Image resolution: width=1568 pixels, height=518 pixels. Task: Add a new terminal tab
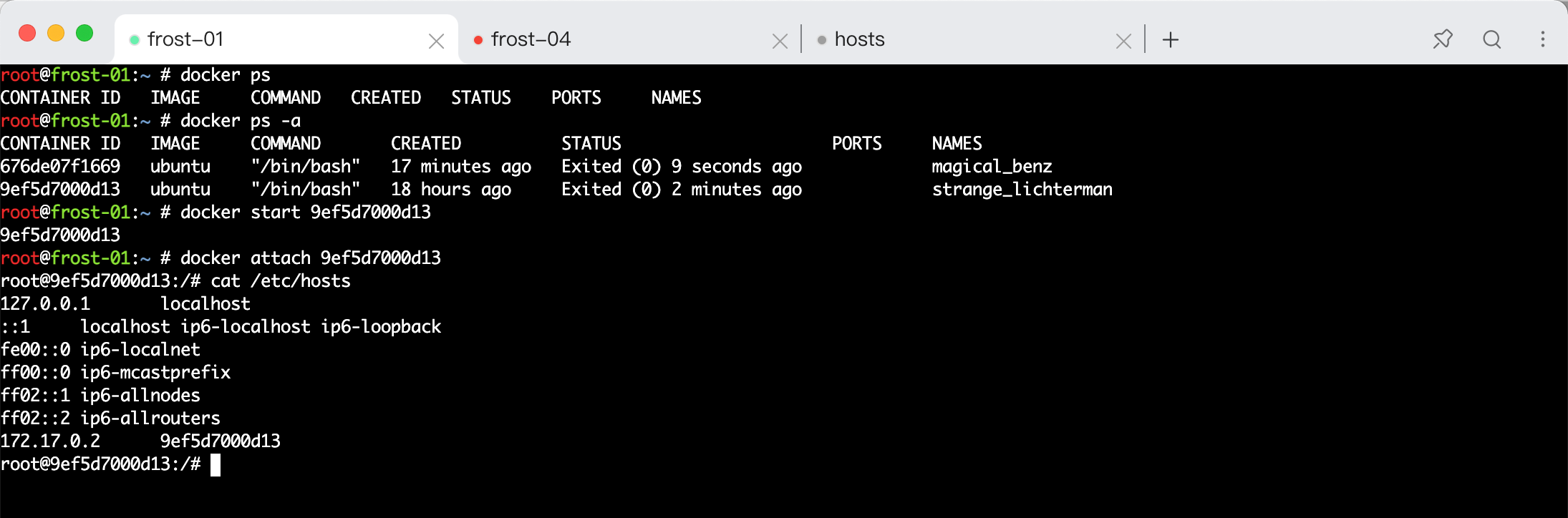point(1171,40)
